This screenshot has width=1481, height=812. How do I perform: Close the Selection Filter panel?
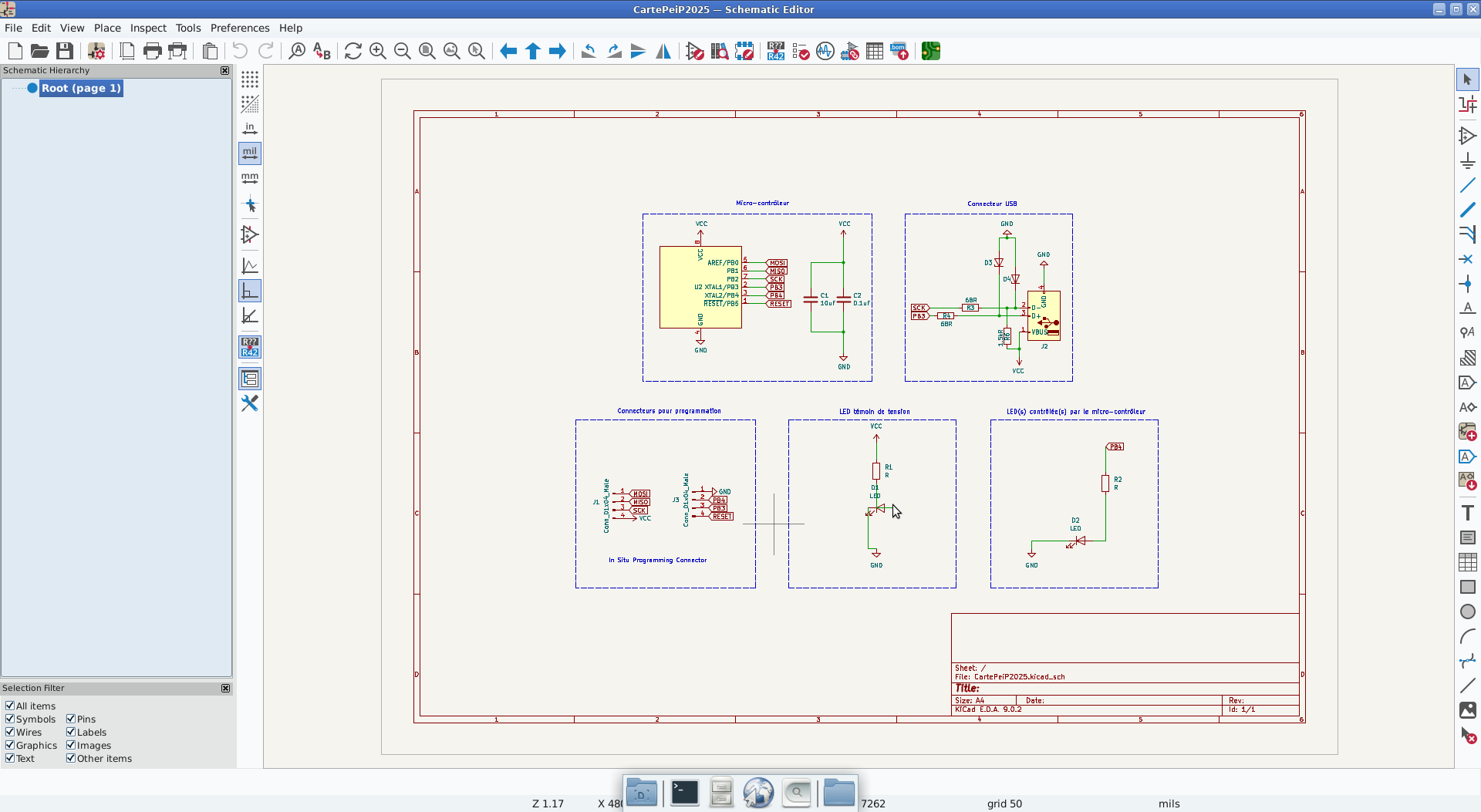[225, 688]
